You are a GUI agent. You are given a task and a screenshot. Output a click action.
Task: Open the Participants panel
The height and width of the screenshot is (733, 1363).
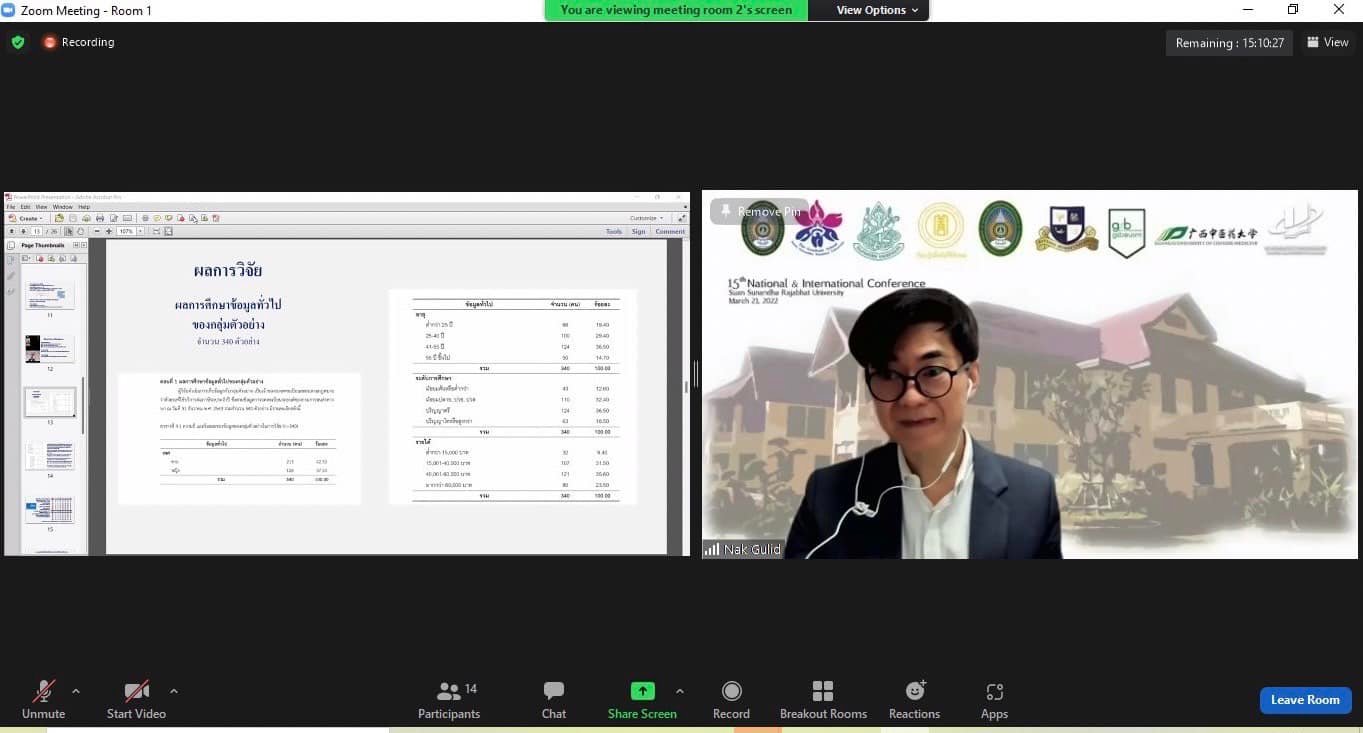tap(449, 692)
